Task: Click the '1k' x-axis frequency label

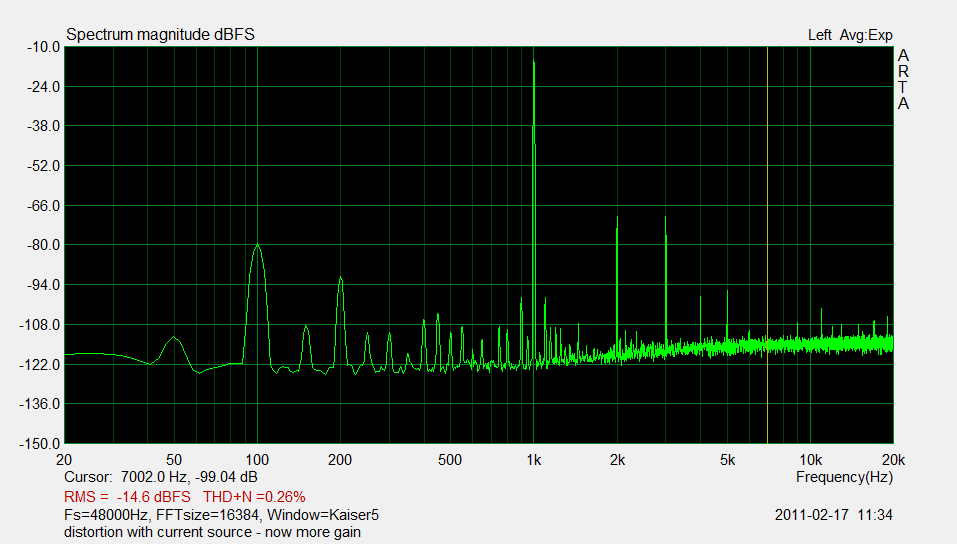Action: click(534, 460)
